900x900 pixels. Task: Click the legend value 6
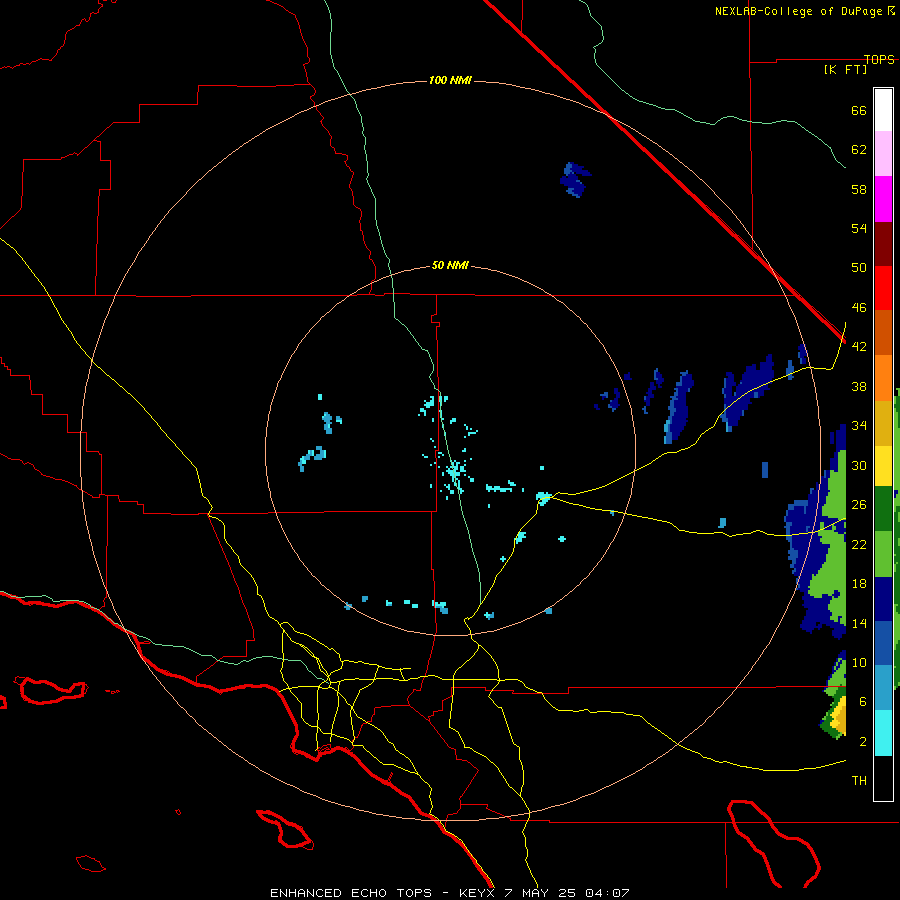pos(862,701)
